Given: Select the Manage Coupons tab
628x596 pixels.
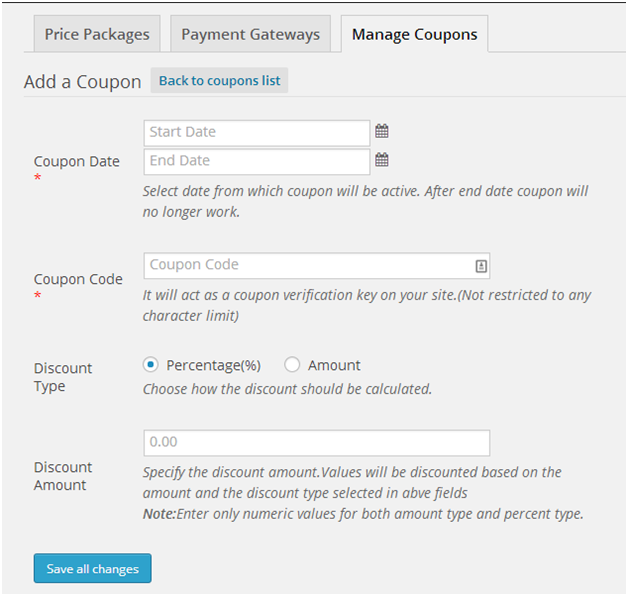Looking at the screenshot, I should pos(414,35).
